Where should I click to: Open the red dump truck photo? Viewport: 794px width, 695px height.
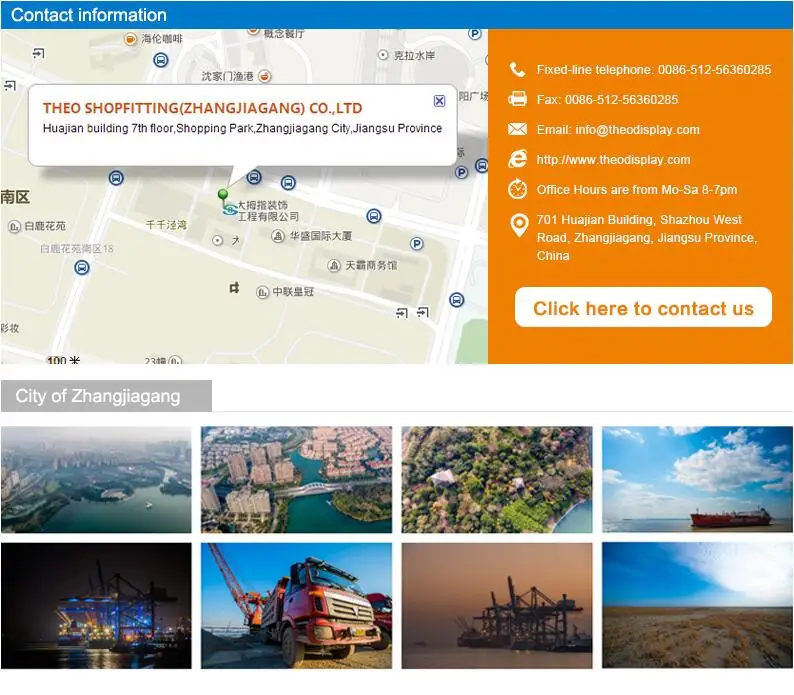point(296,605)
